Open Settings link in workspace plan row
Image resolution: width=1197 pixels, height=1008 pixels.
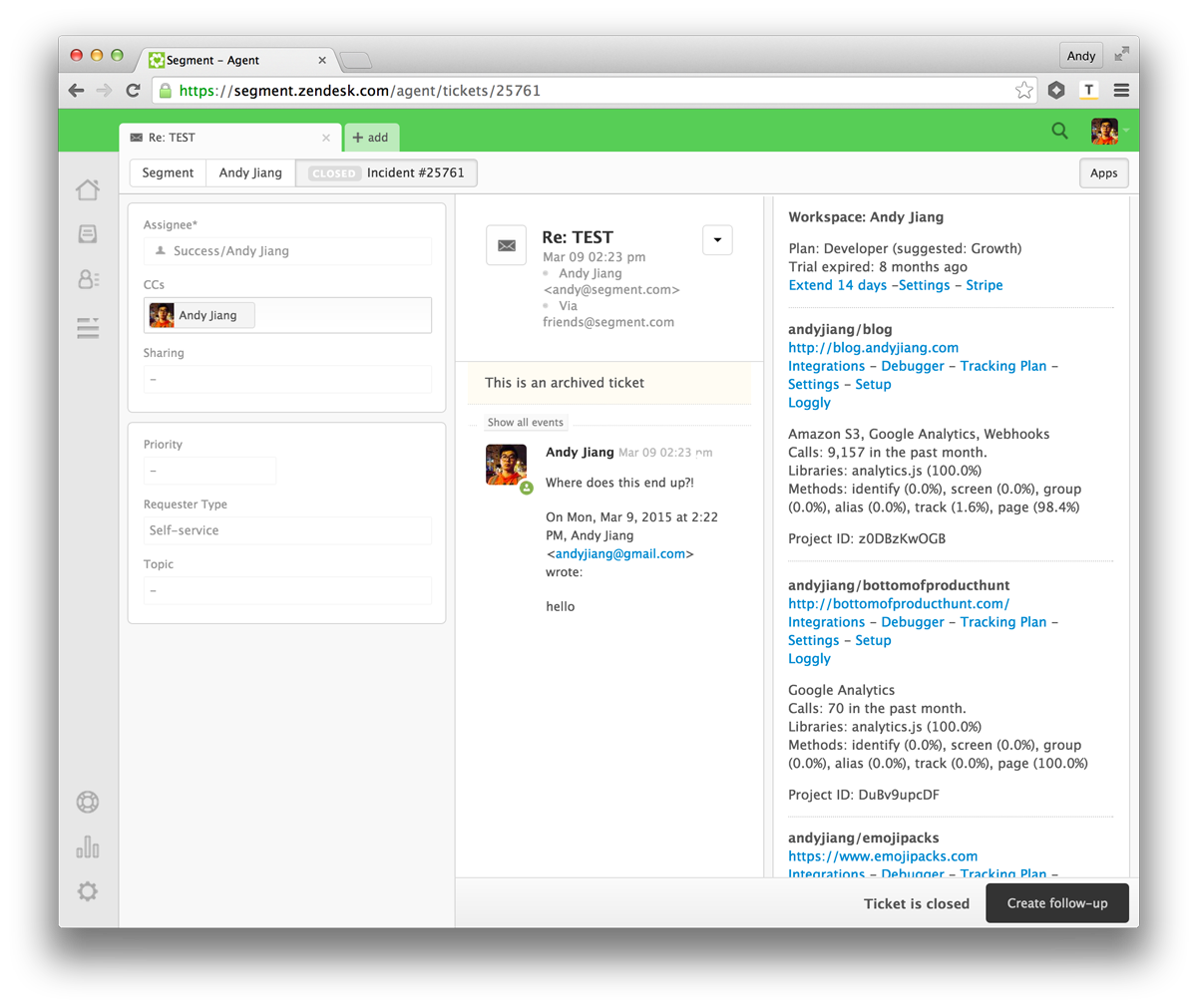tap(924, 285)
